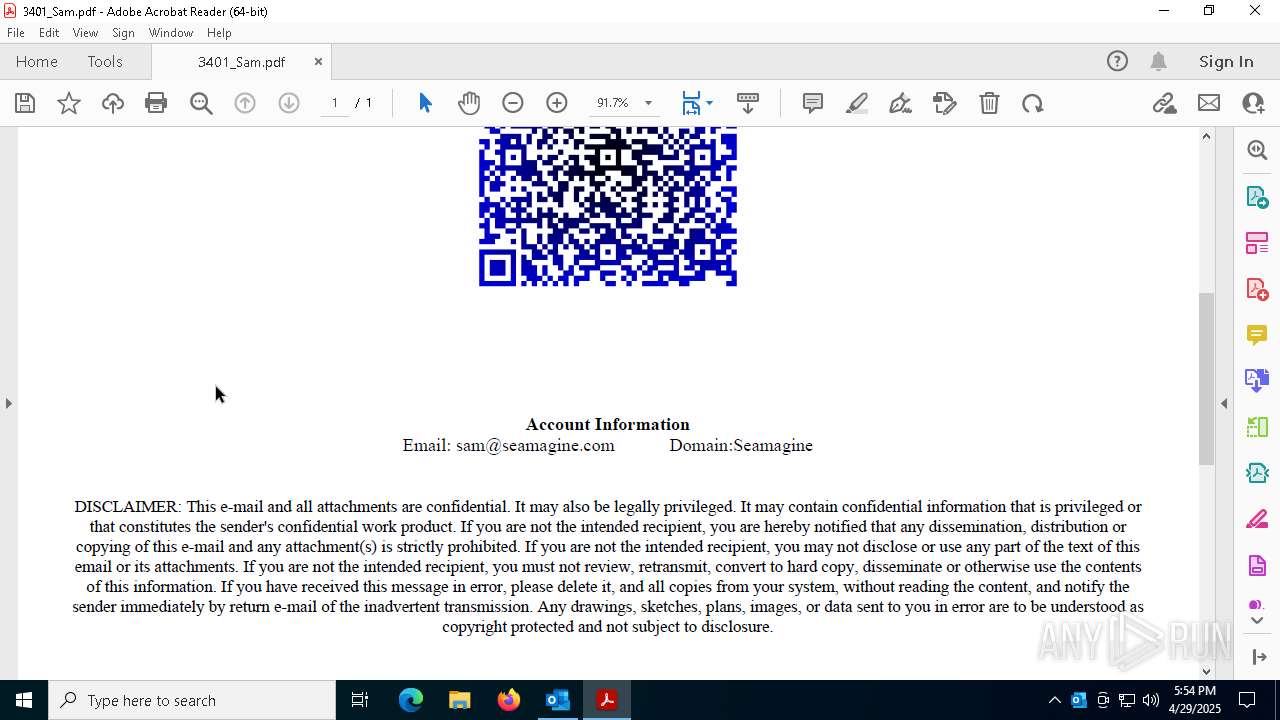
Task: Click the Fit page width tool
Action: coord(691,103)
